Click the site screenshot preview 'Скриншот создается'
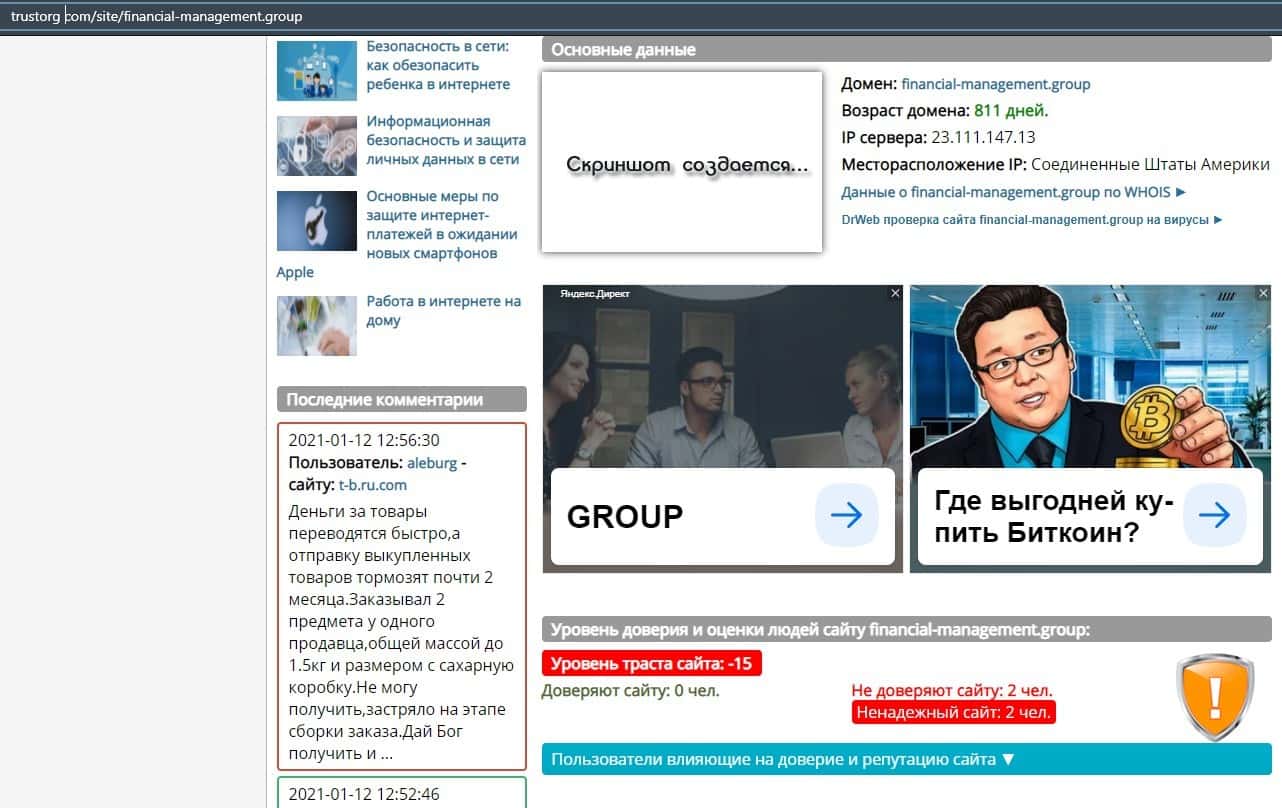The height and width of the screenshot is (808, 1282). pos(682,162)
